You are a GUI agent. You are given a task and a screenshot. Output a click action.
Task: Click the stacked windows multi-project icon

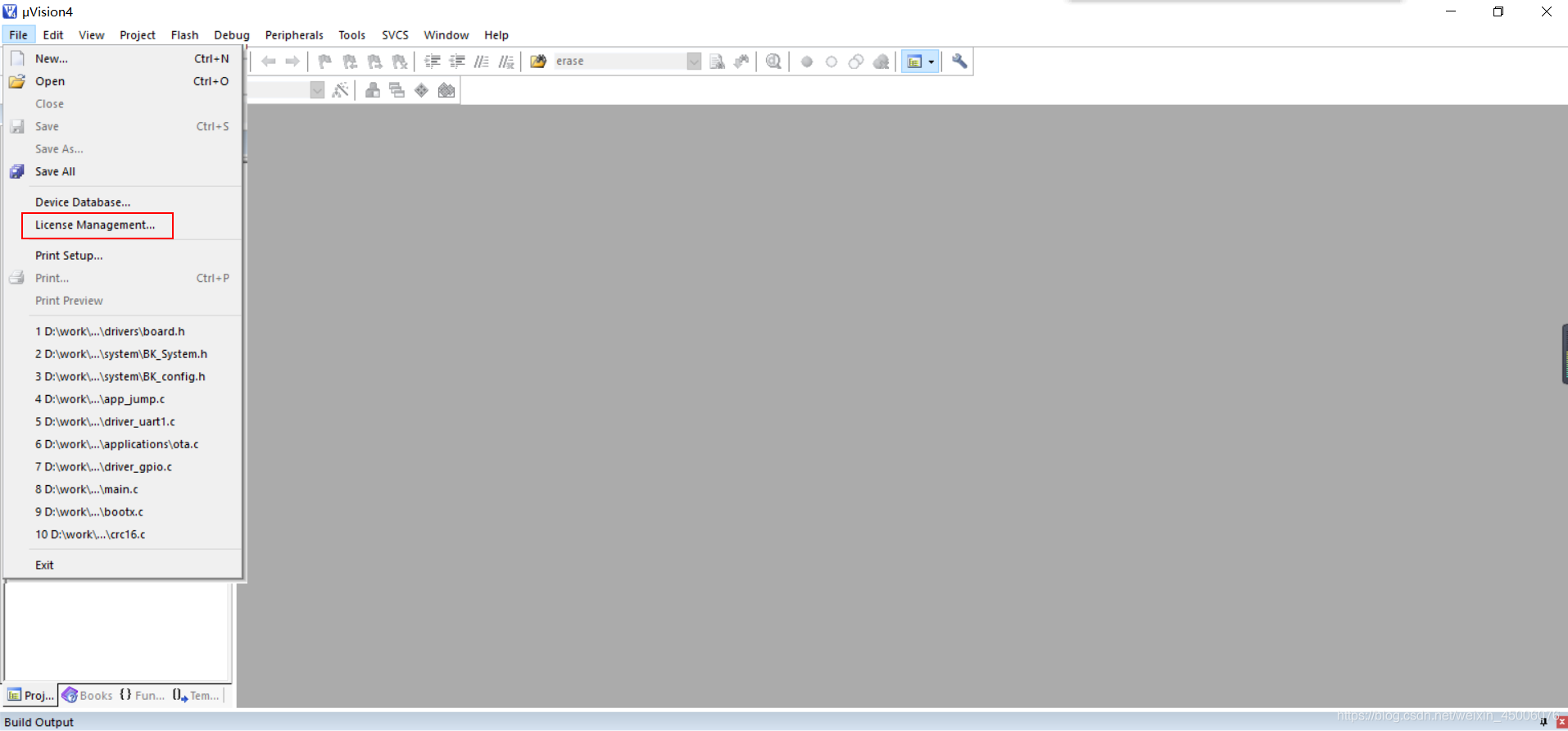(397, 90)
